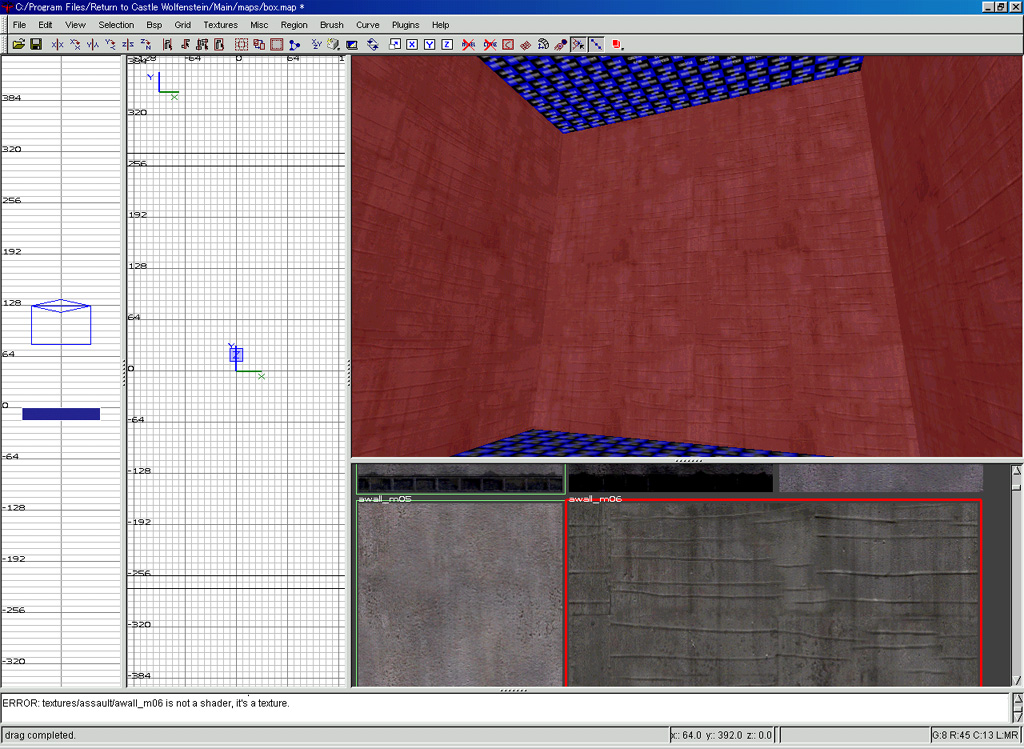This screenshot has height=749, width=1024.
Task: Click the console pane scroll up arrow
Action: pos(1017,699)
